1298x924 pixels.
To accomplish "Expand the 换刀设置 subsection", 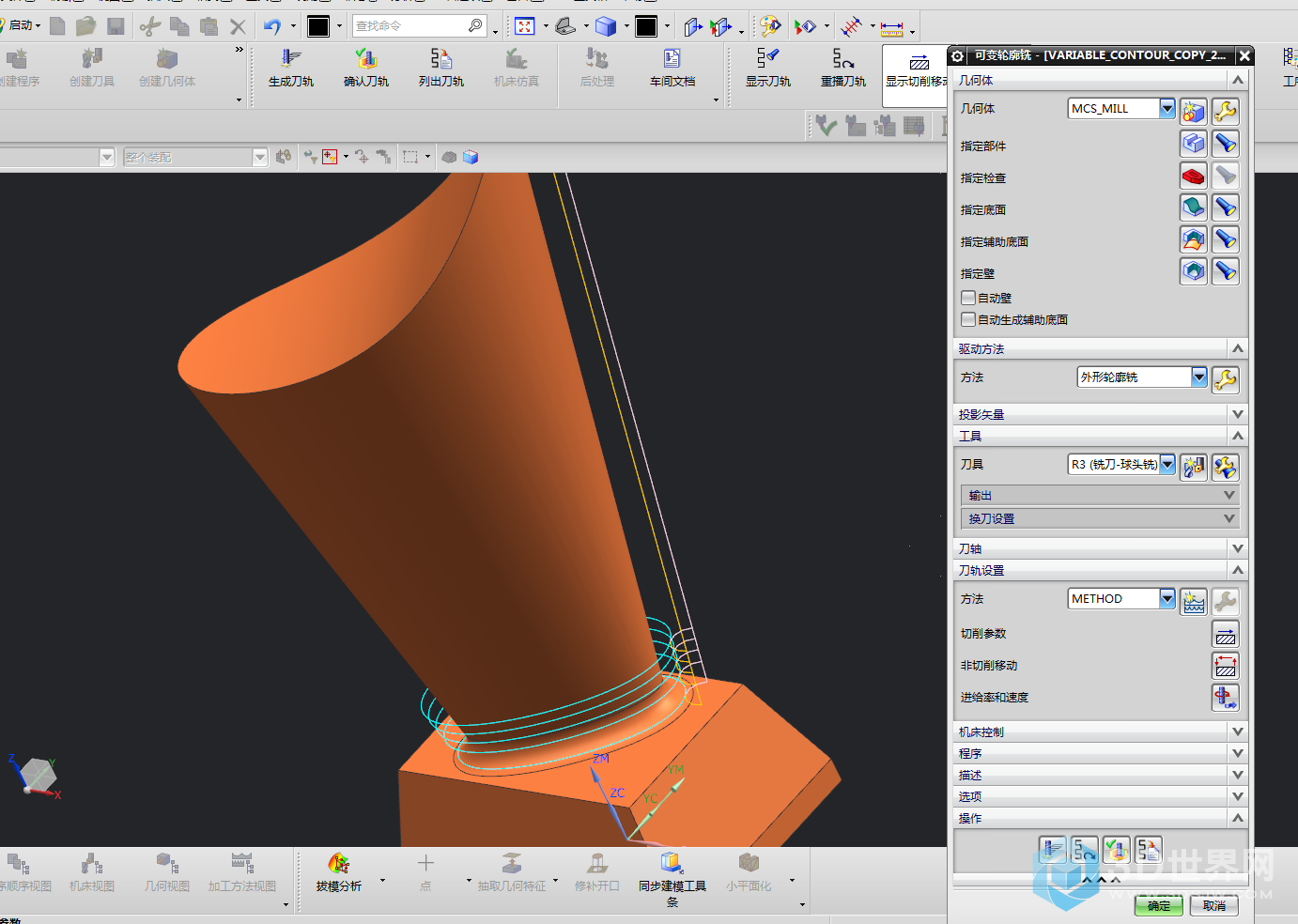I will 1100,518.
